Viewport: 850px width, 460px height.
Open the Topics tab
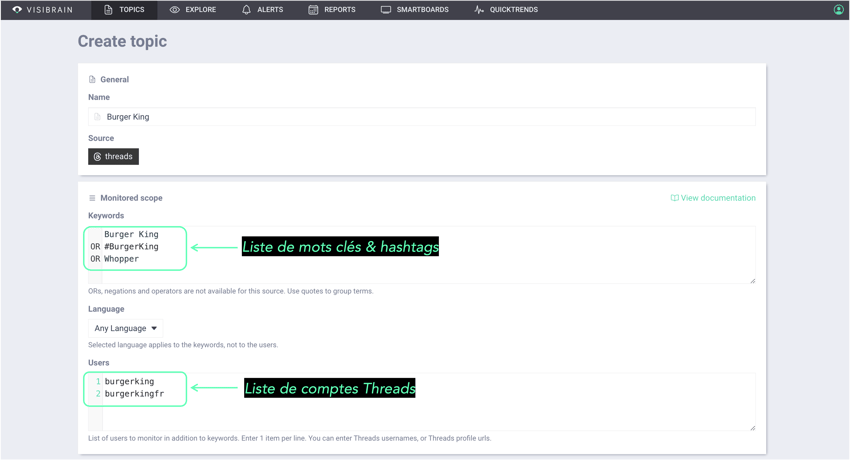(x=124, y=10)
